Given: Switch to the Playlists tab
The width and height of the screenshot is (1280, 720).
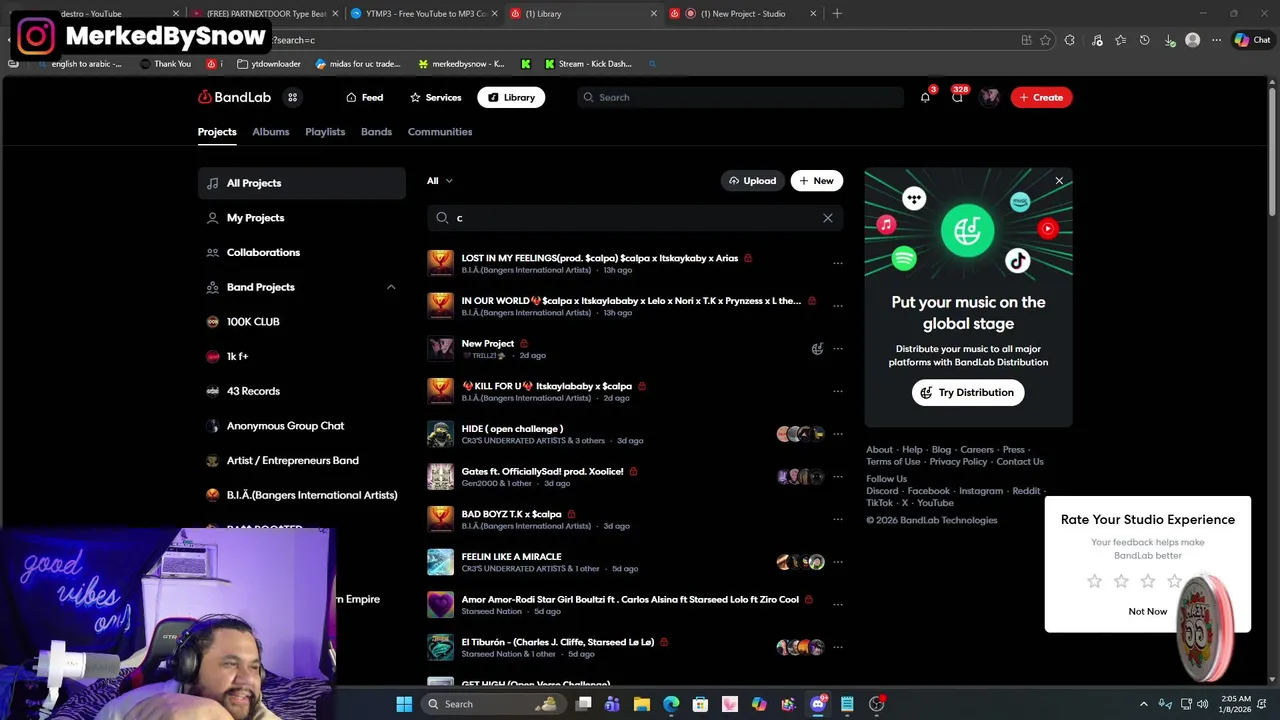Looking at the screenshot, I should [325, 132].
